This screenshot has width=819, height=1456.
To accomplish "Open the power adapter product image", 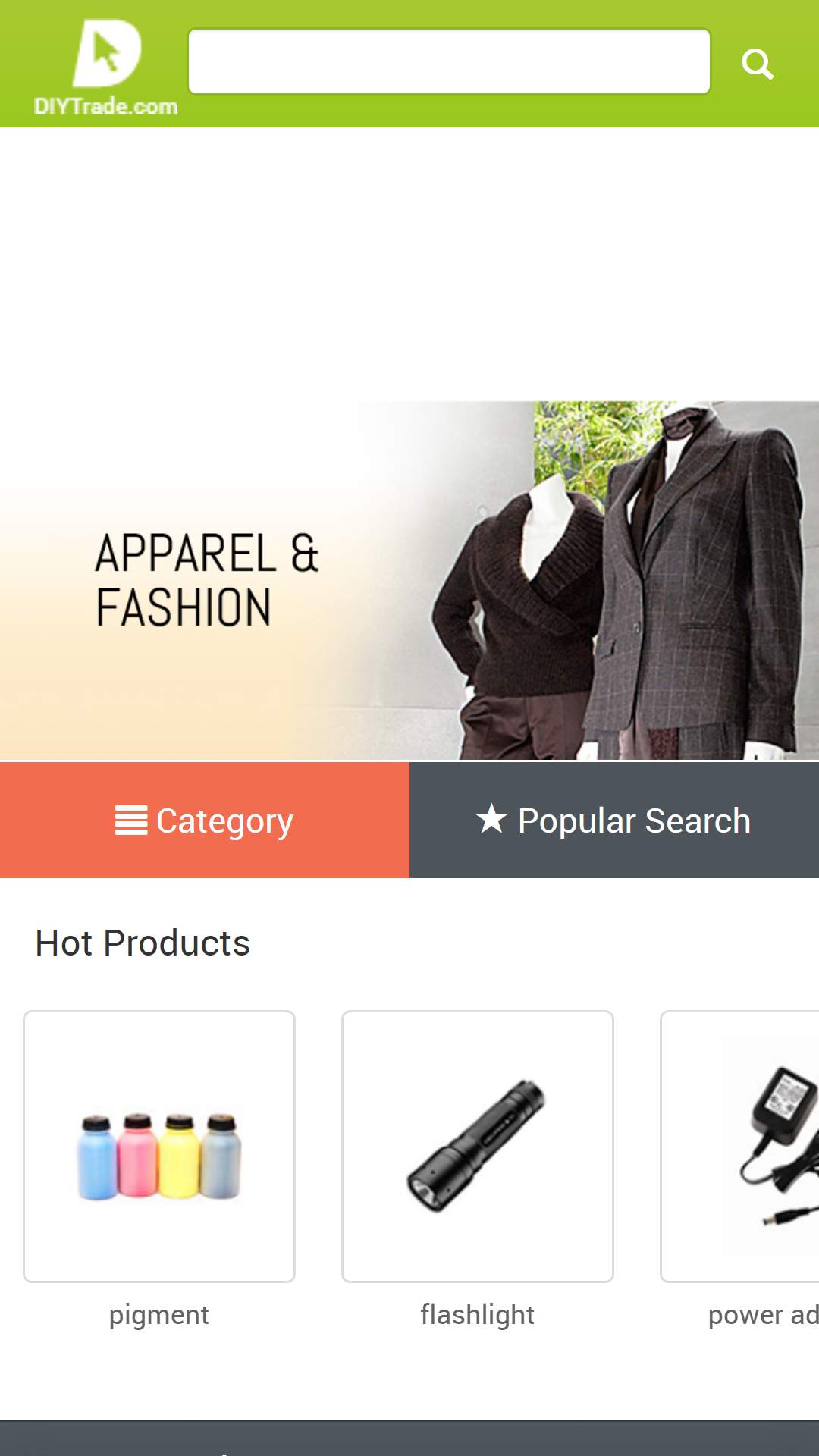I will pos(740,1147).
